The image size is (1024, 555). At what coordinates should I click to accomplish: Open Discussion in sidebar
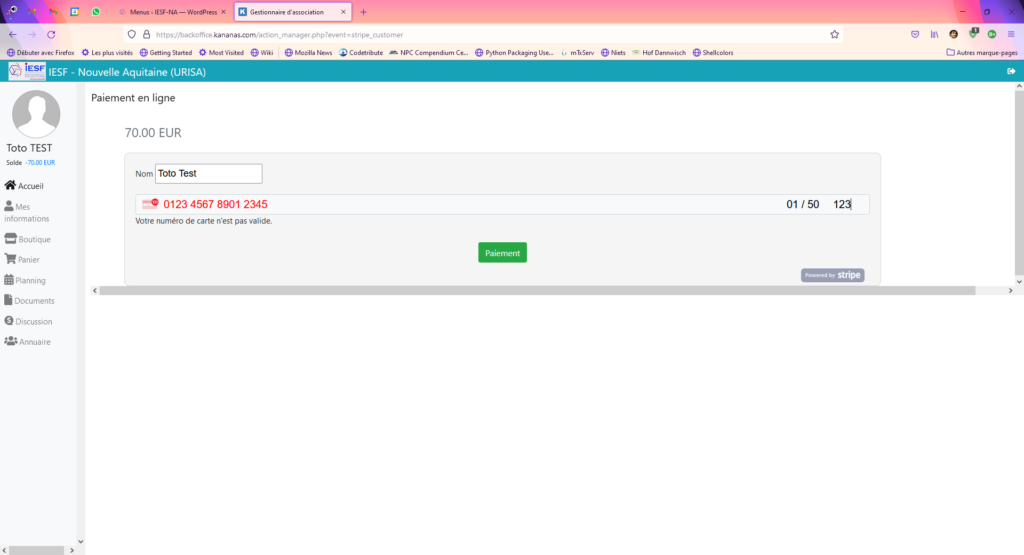[28, 321]
